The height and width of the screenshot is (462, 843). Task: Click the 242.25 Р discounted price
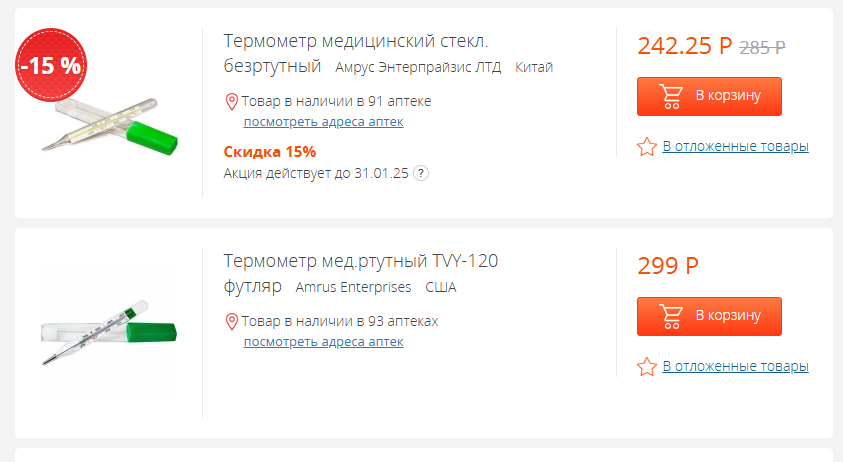[684, 46]
